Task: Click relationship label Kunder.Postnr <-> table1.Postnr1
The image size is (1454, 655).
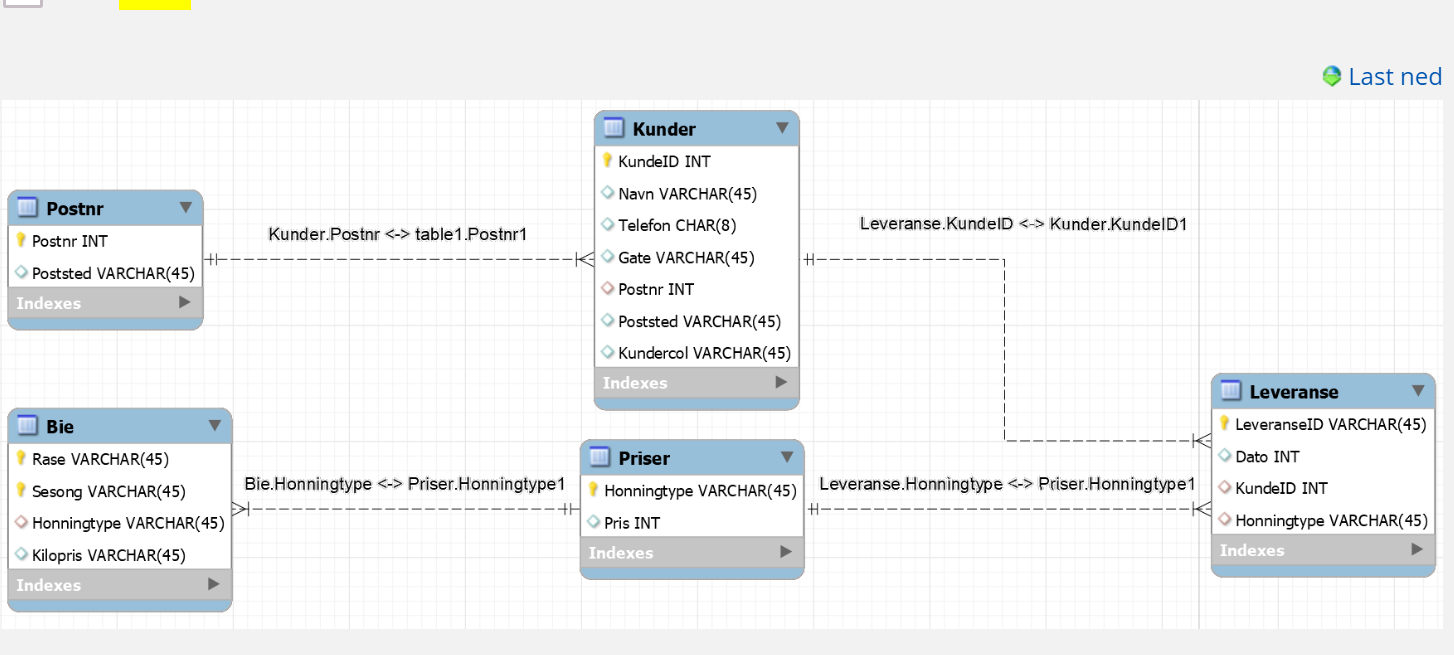Action: pos(397,234)
